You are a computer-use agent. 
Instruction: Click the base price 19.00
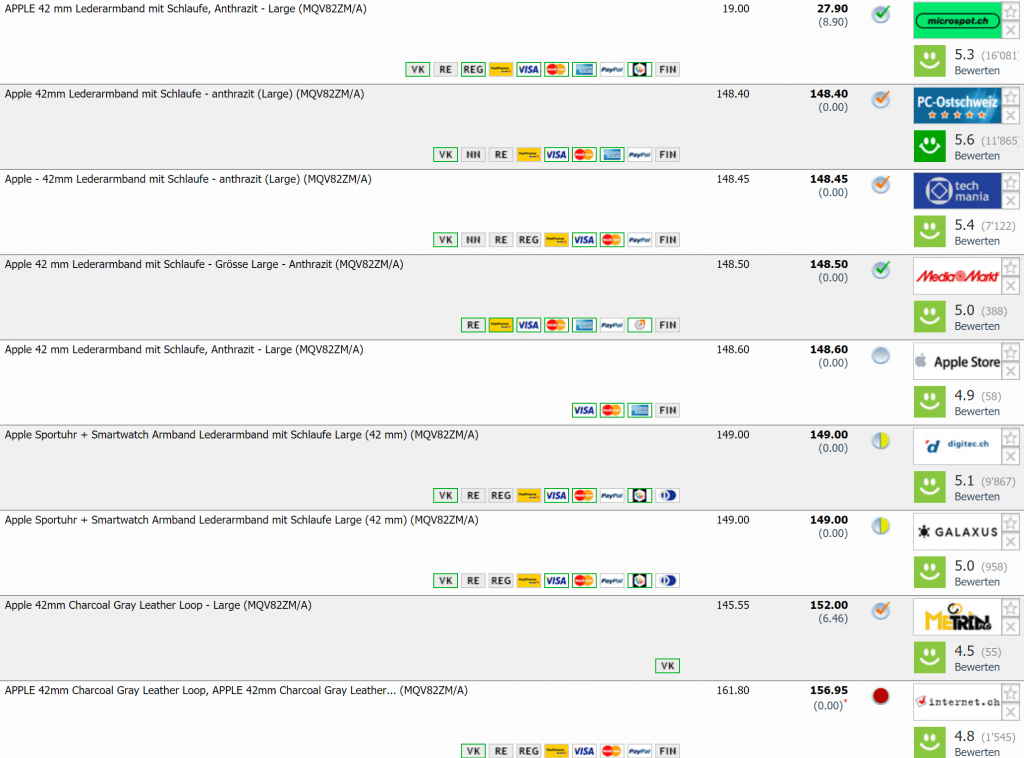tap(735, 9)
